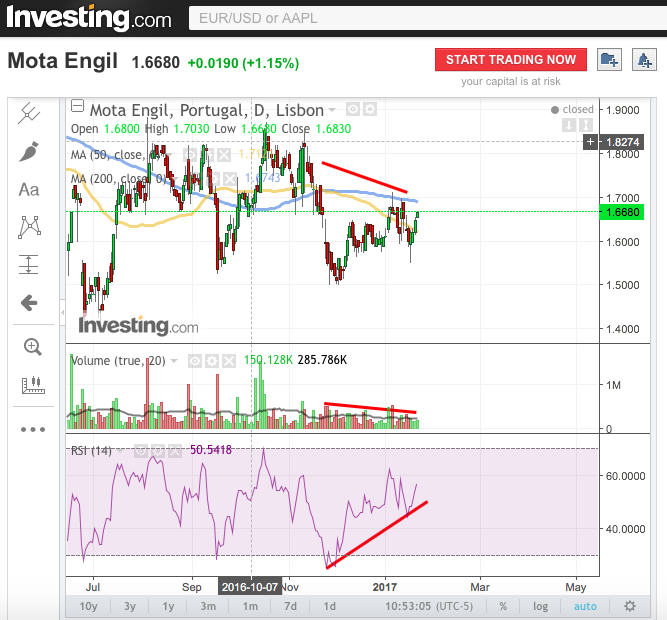
Task: Click the 2016-10-07 date marker on time axis
Action: tap(250, 587)
